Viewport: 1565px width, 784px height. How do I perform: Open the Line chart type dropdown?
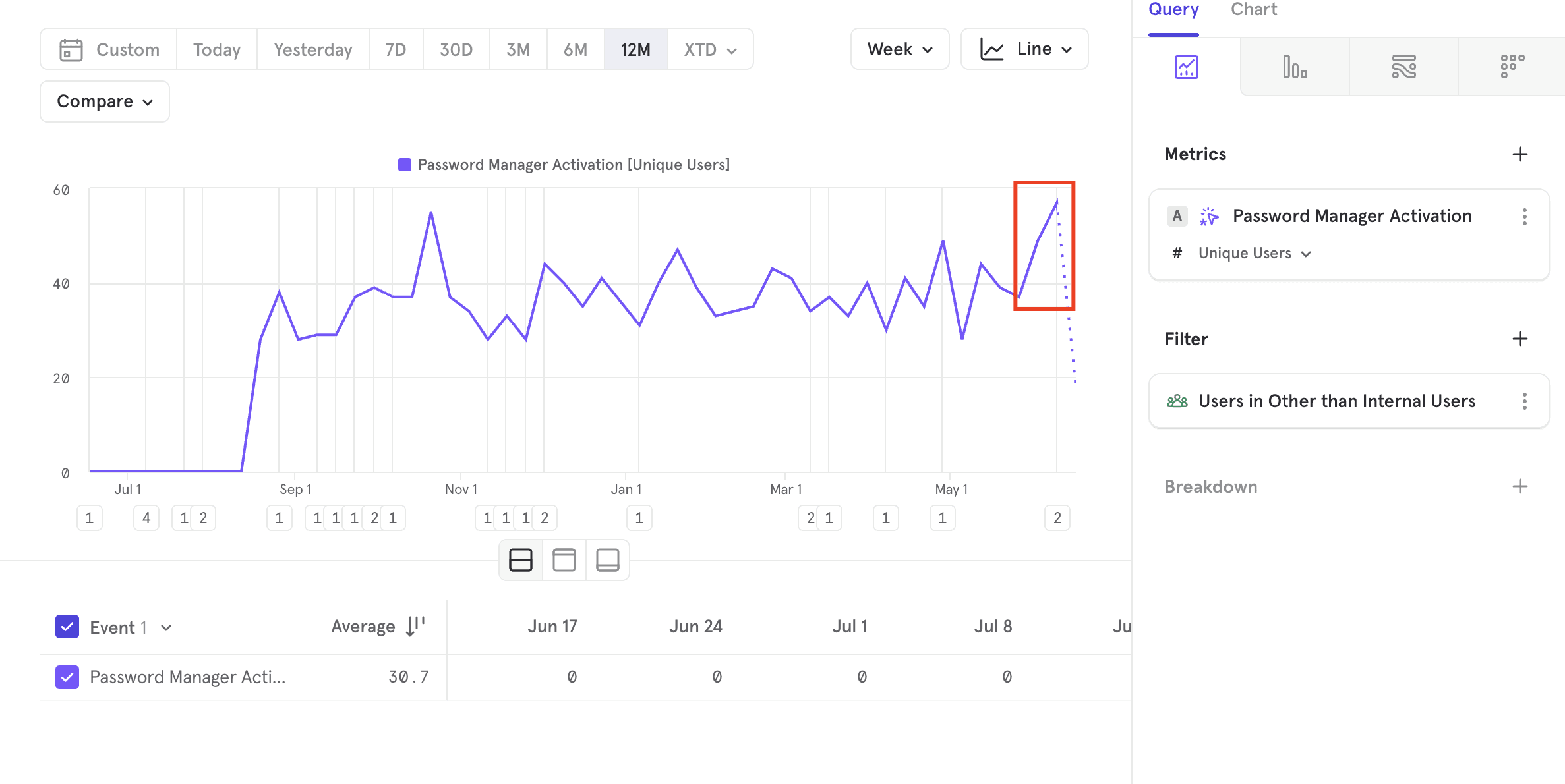pos(1024,49)
